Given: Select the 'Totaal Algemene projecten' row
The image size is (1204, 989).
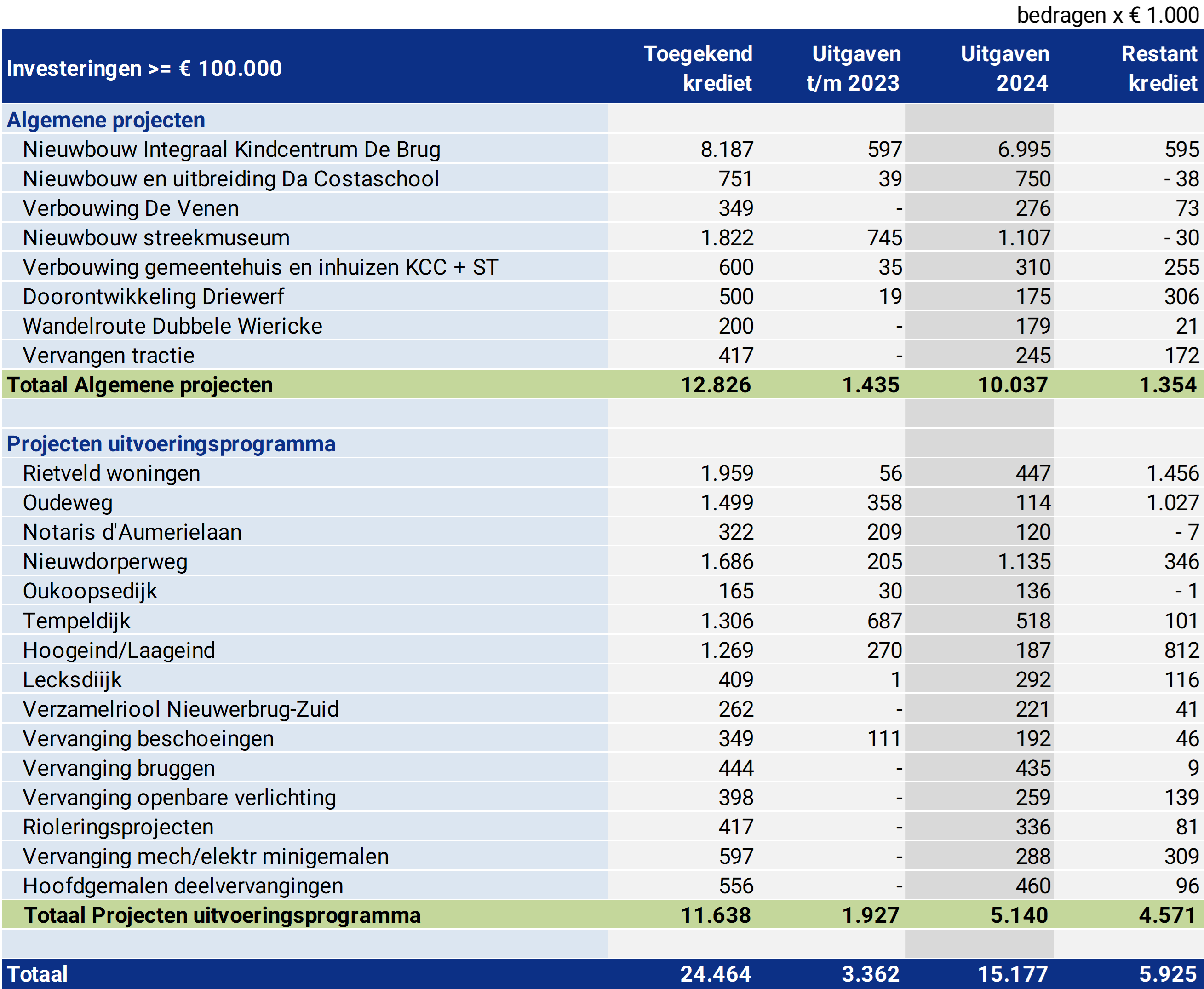Looking at the screenshot, I should coord(139,385).
